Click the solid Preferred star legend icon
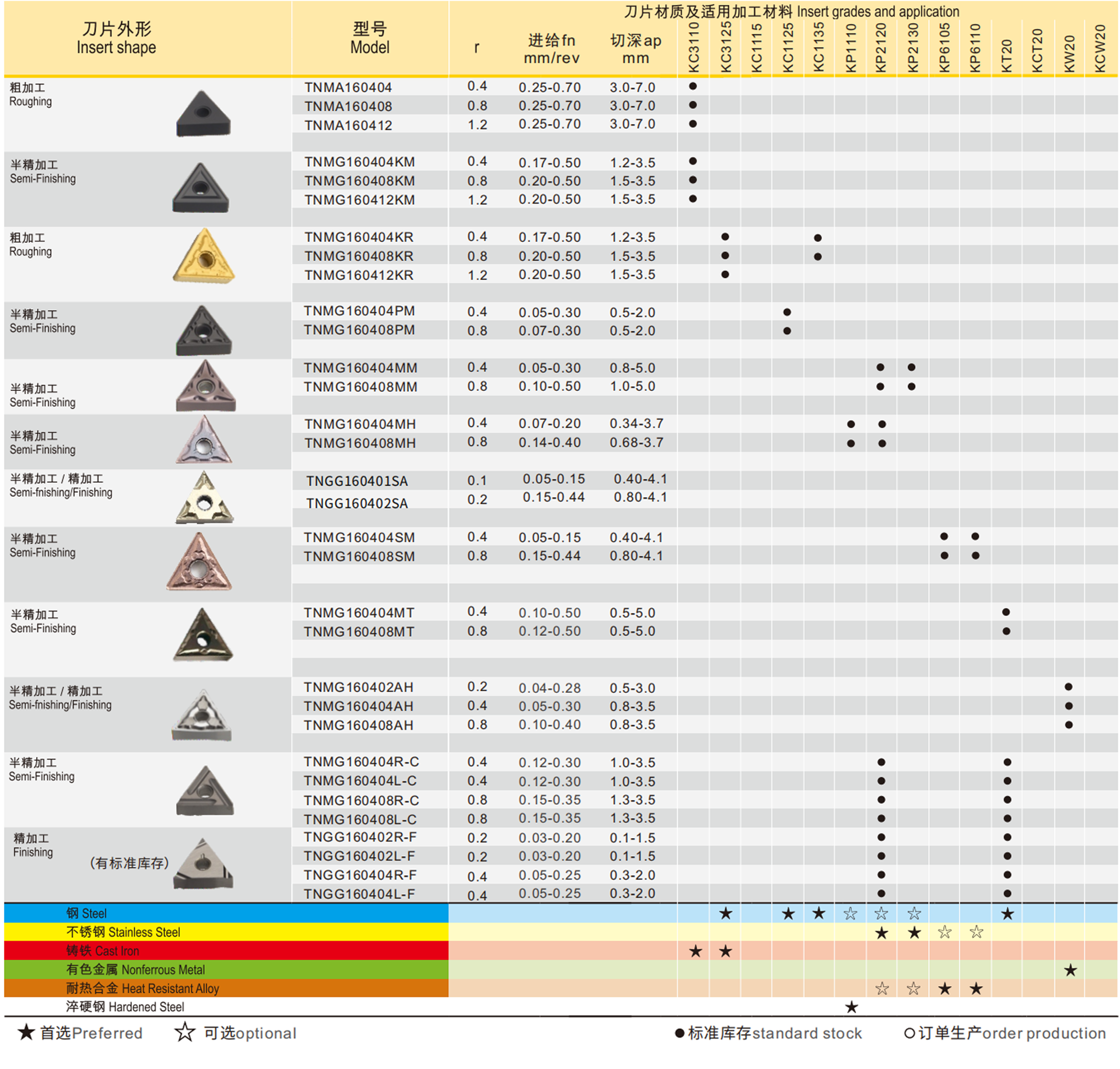 click(x=26, y=1032)
